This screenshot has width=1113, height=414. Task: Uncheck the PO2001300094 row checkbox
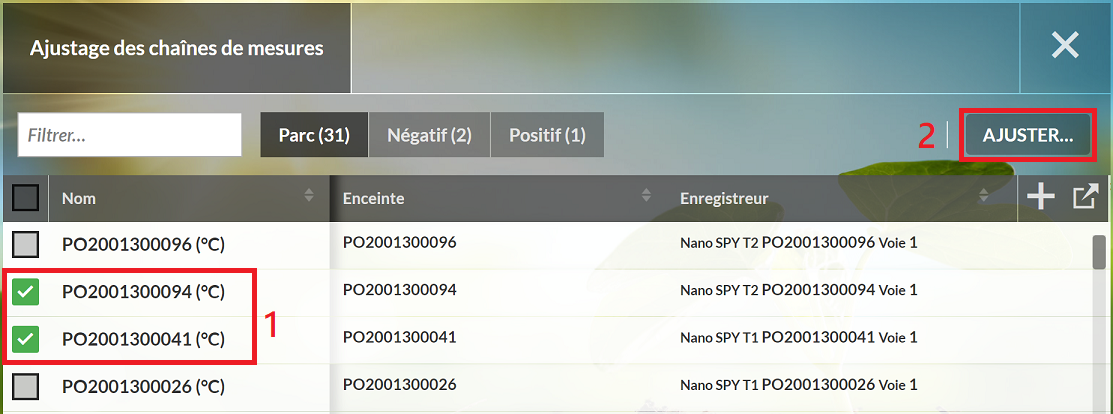pos(26,292)
